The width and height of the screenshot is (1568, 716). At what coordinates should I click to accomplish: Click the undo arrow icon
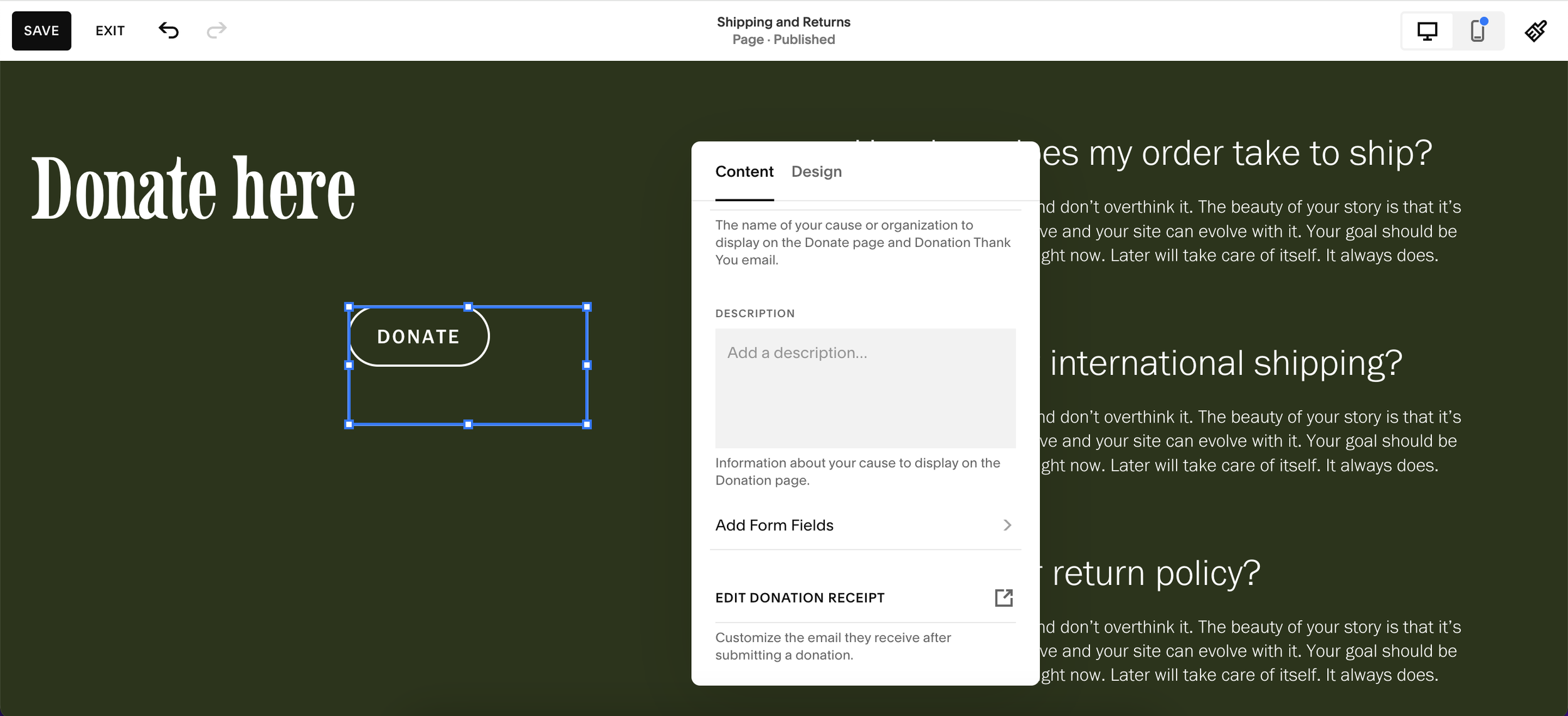168,30
